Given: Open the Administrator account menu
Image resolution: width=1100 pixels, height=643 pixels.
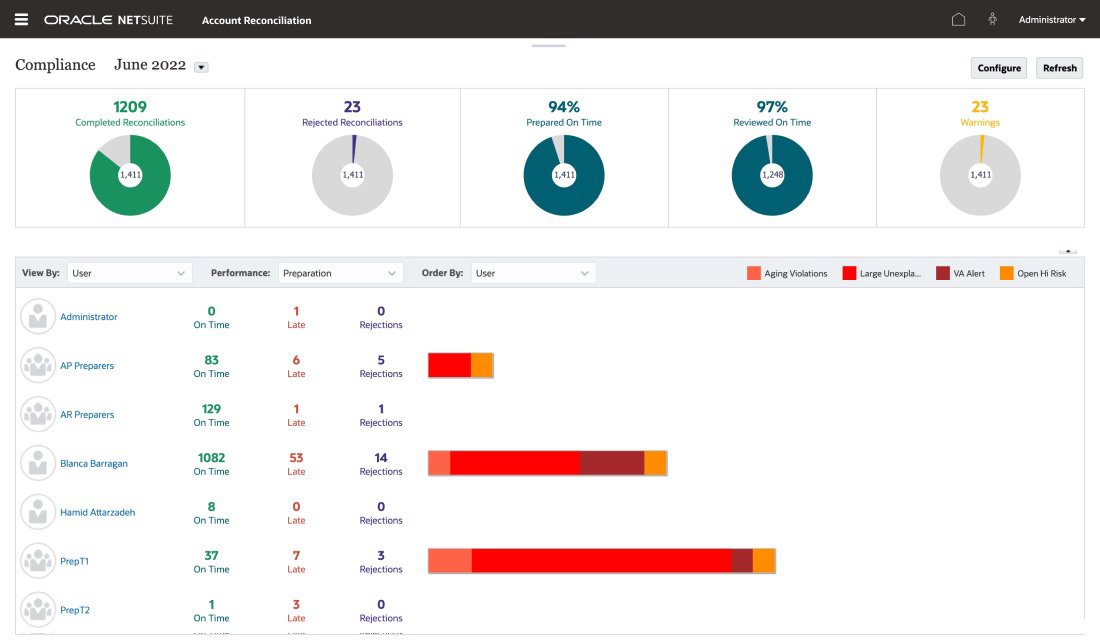Looking at the screenshot, I should pyautogui.click(x=1049, y=19).
